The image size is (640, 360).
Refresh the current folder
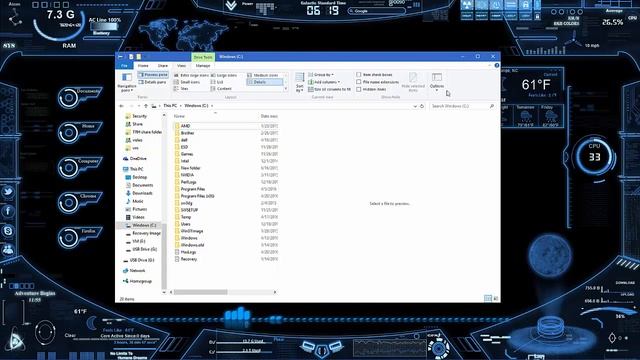(422, 106)
